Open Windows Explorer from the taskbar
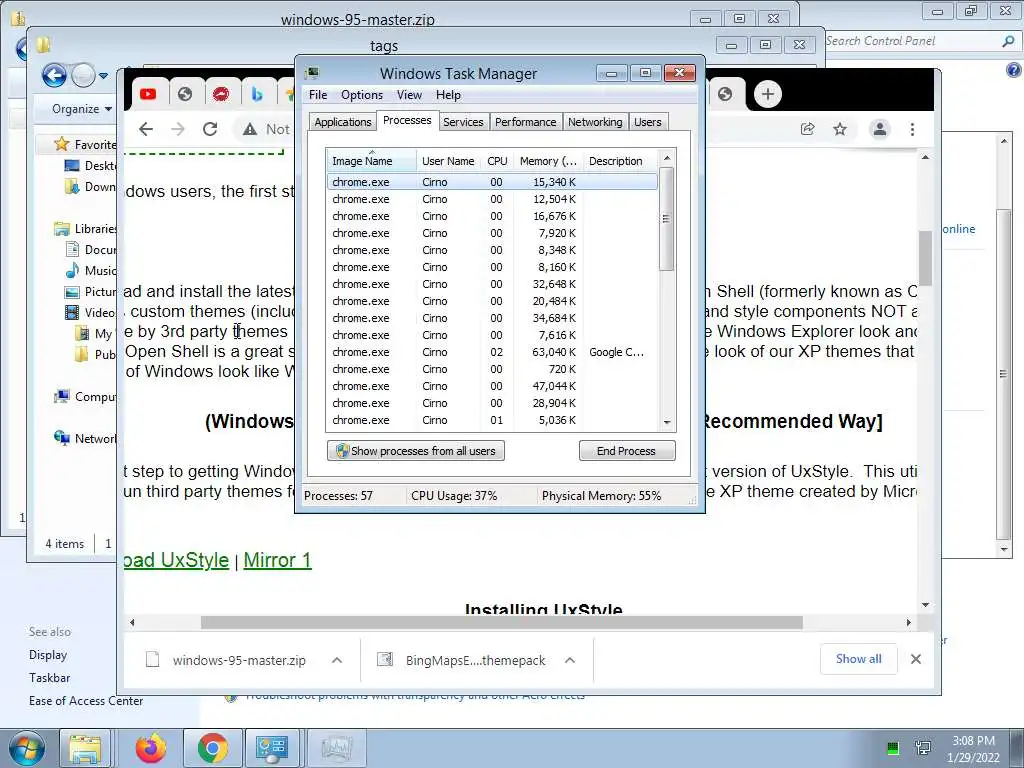This screenshot has height=768, width=1024. click(x=85, y=748)
